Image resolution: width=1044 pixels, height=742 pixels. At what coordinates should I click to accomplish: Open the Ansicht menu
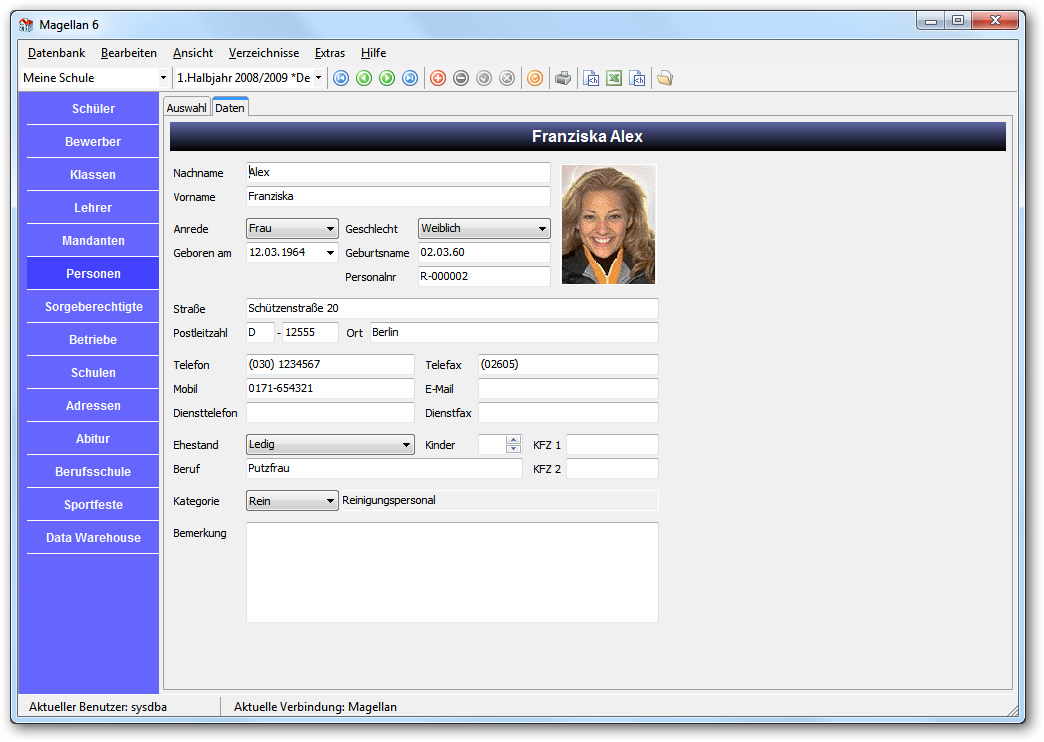click(x=192, y=53)
